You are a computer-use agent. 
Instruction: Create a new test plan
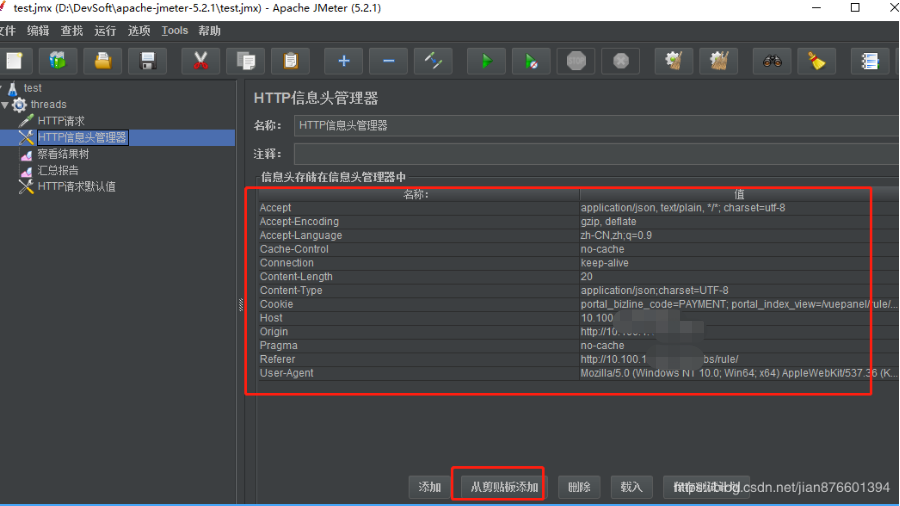(x=15, y=61)
